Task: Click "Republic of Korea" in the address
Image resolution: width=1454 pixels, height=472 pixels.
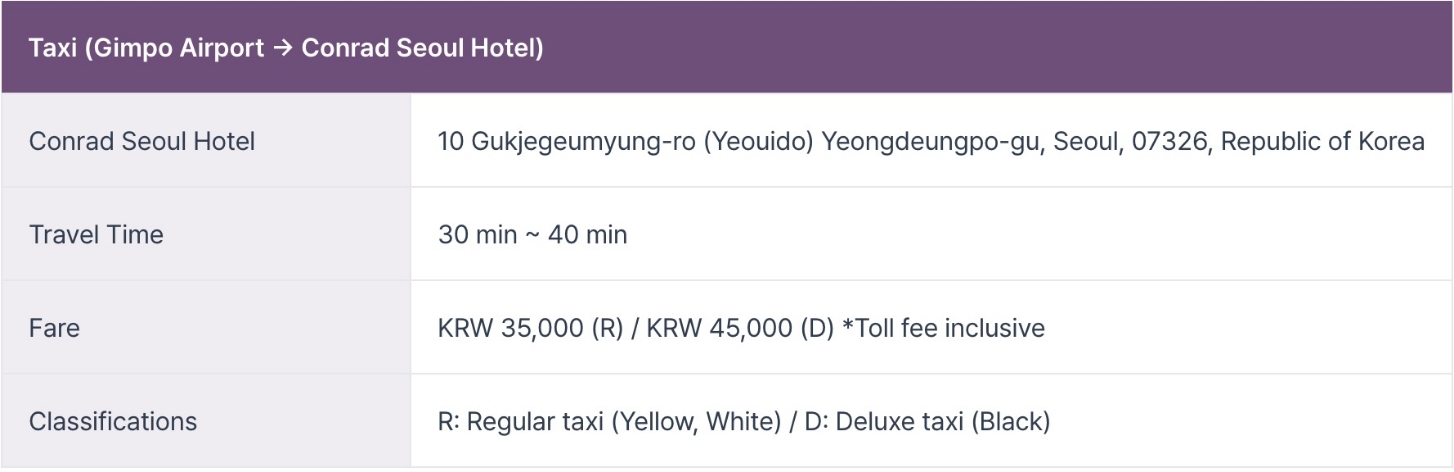Action: (1323, 141)
